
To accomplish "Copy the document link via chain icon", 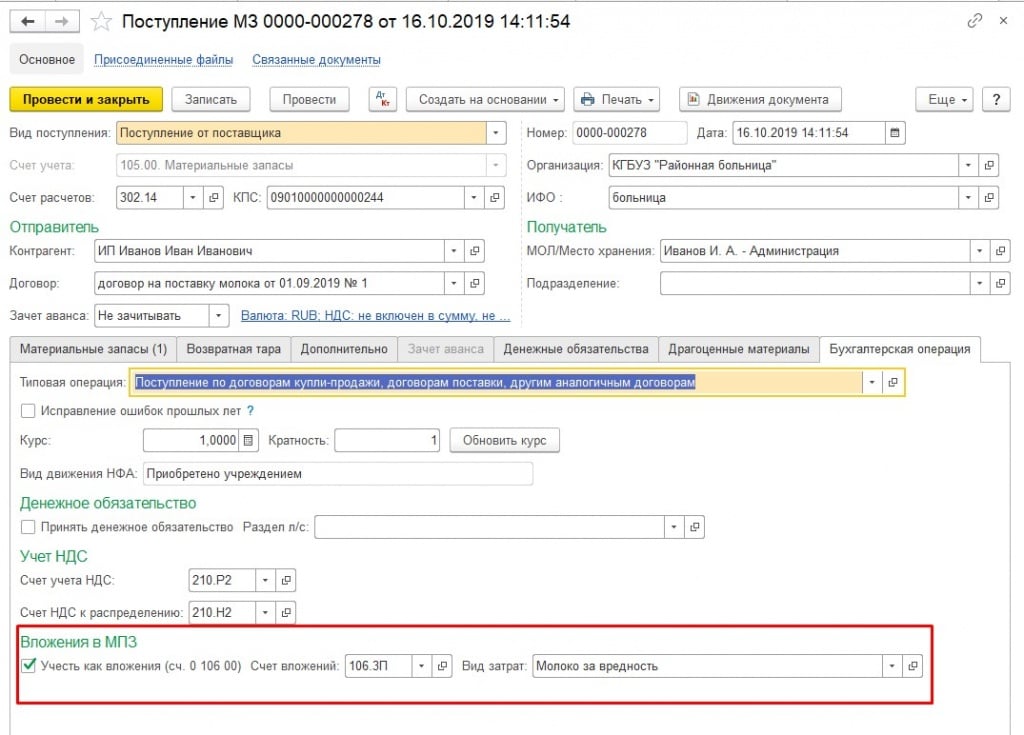I will [x=974, y=21].
